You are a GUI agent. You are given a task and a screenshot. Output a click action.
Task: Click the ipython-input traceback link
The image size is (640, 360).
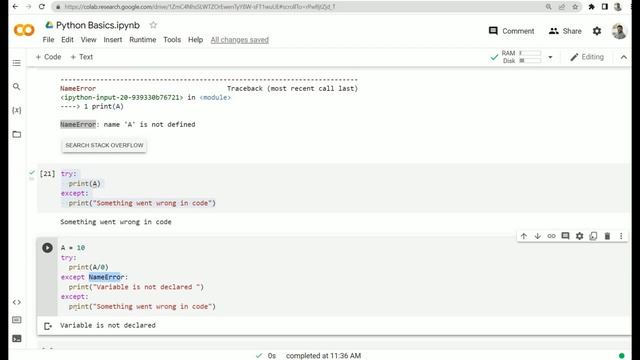122,98
